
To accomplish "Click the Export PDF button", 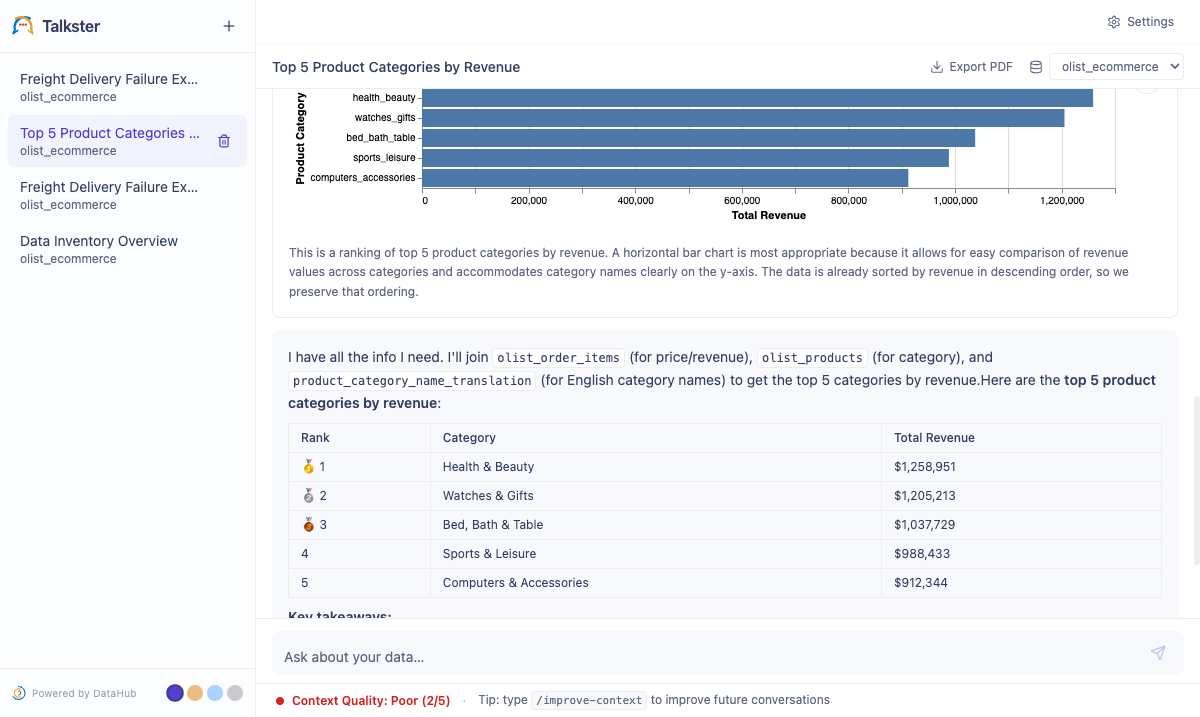I will pos(971,66).
